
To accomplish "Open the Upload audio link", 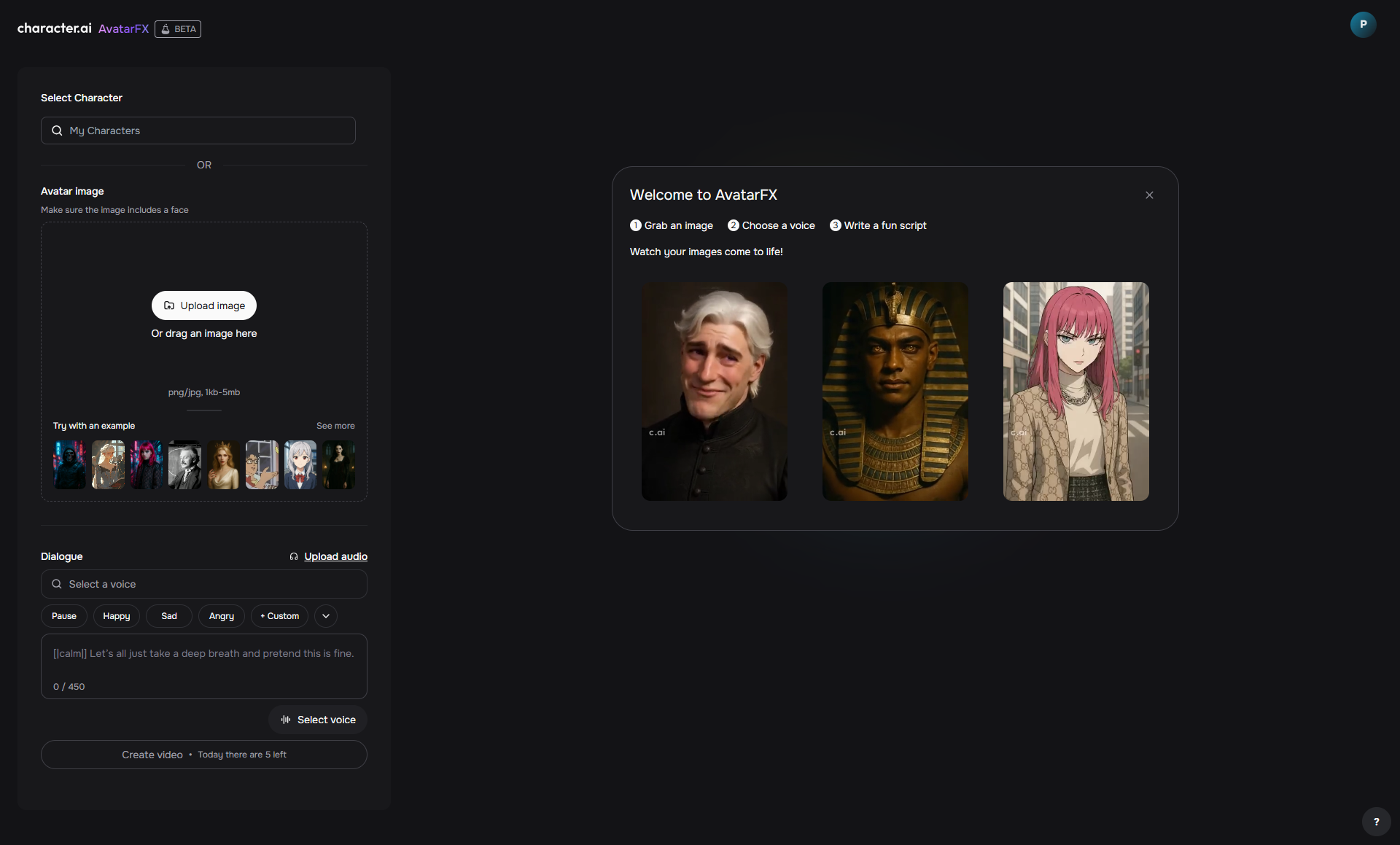I will [x=335, y=556].
